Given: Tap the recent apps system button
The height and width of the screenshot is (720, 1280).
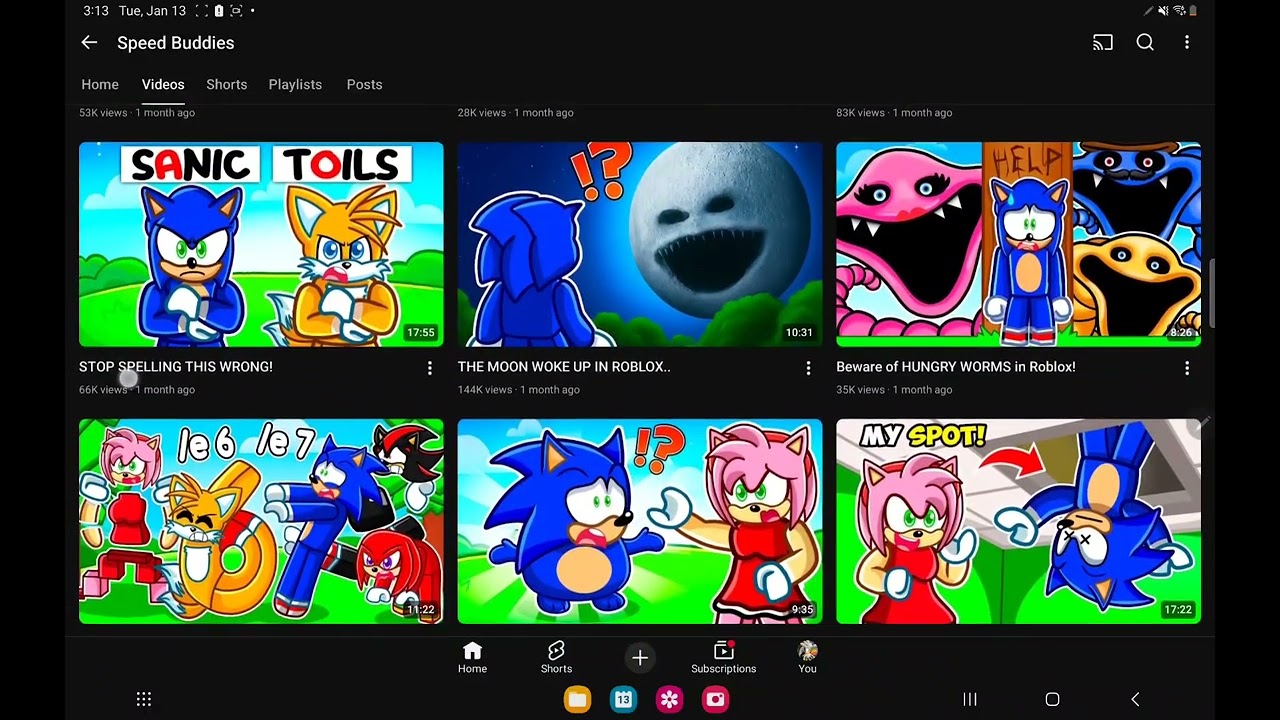Looking at the screenshot, I should 969,699.
